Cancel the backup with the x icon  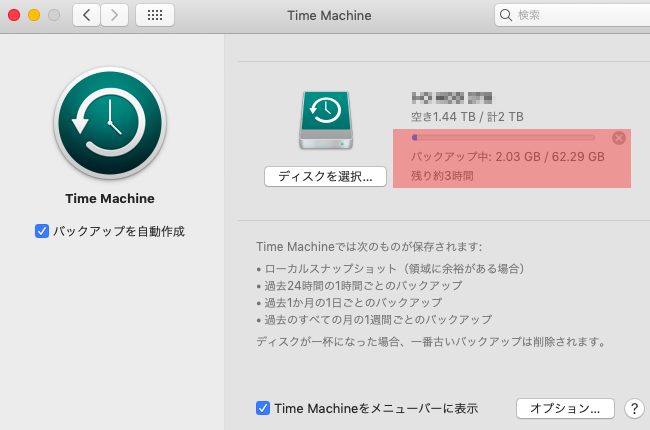[618, 138]
